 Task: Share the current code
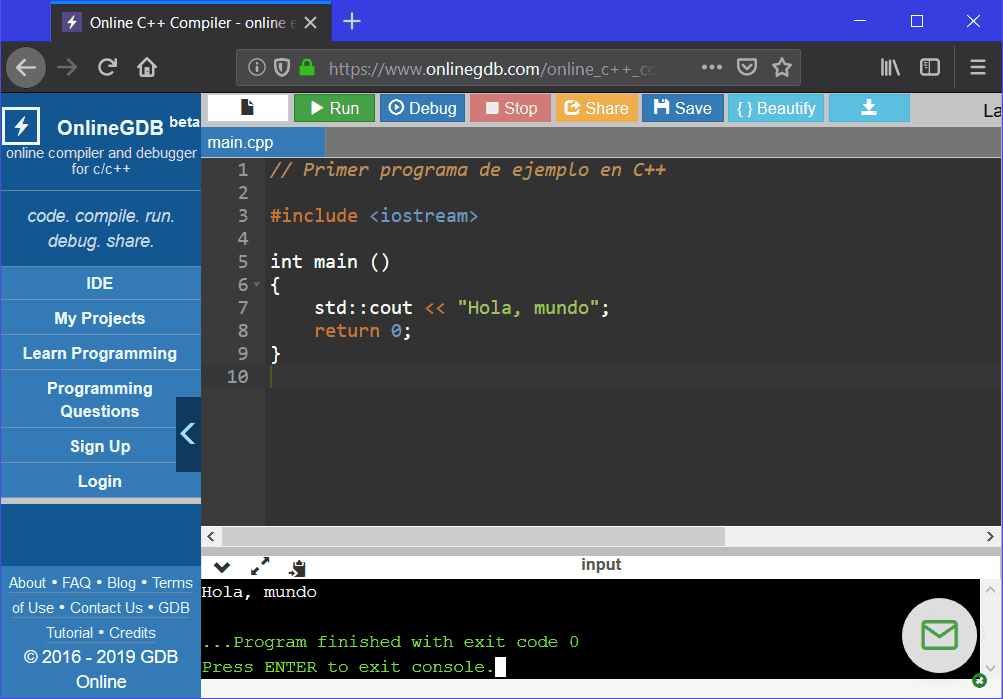pyautogui.click(x=596, y=108)
